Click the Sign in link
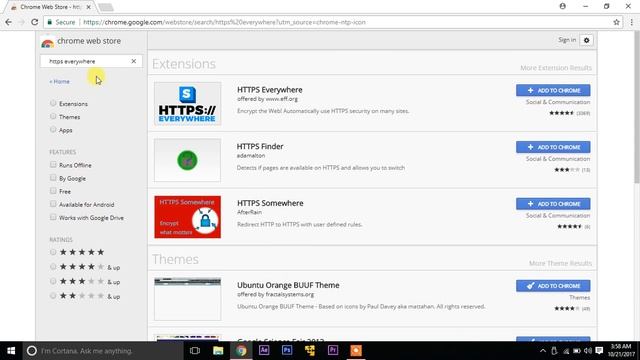 [567, 40]
